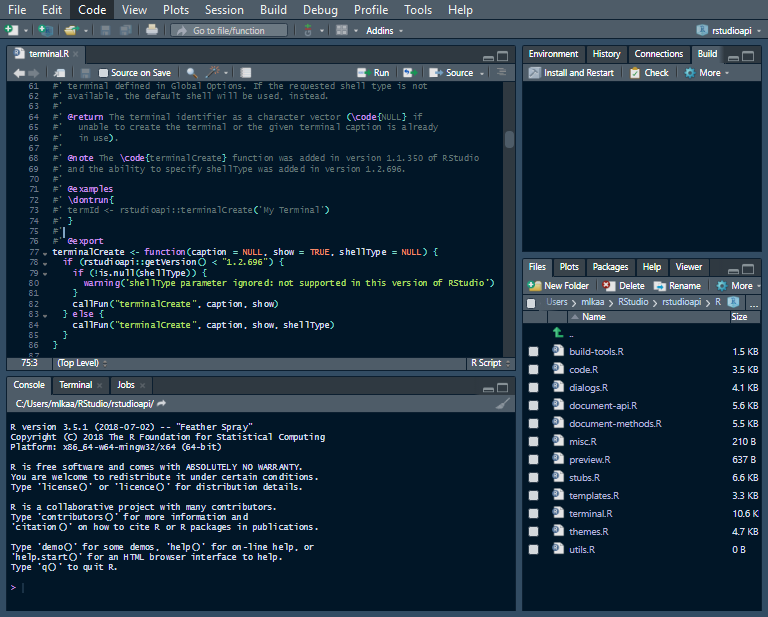Click the New Folder icon in Files
The width and height of the screenshot is (768, 617).
click(x=535, y=286)
